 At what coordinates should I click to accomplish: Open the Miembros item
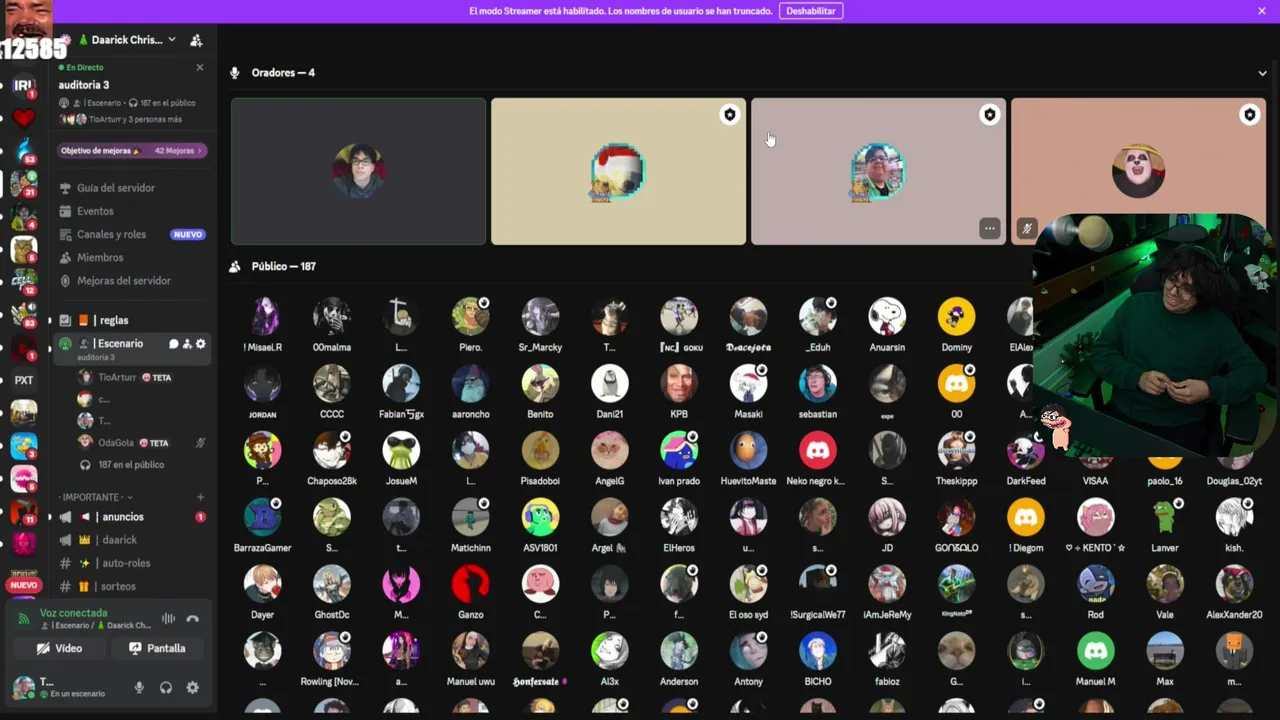coord(131,258)
